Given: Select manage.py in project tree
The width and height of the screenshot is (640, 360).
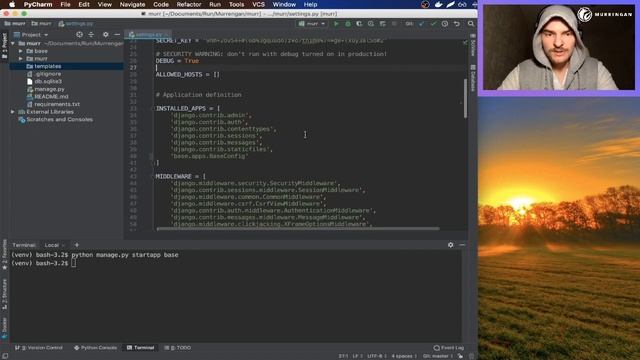Looking at the screenshot, I should pos(49,89).
